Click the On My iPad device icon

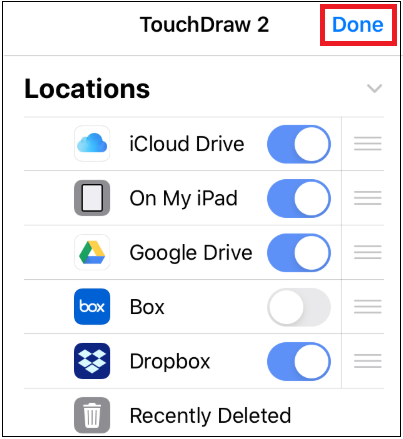click(x=92, y=198)
